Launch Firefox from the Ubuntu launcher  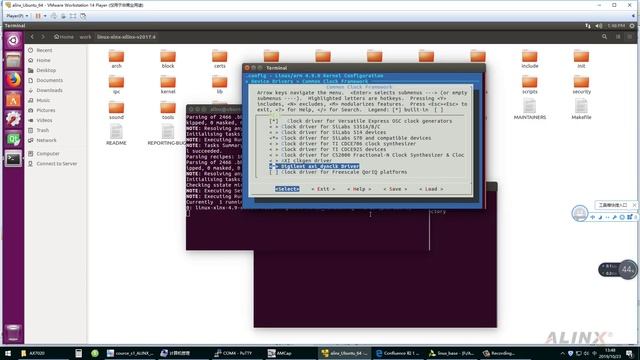13,80
